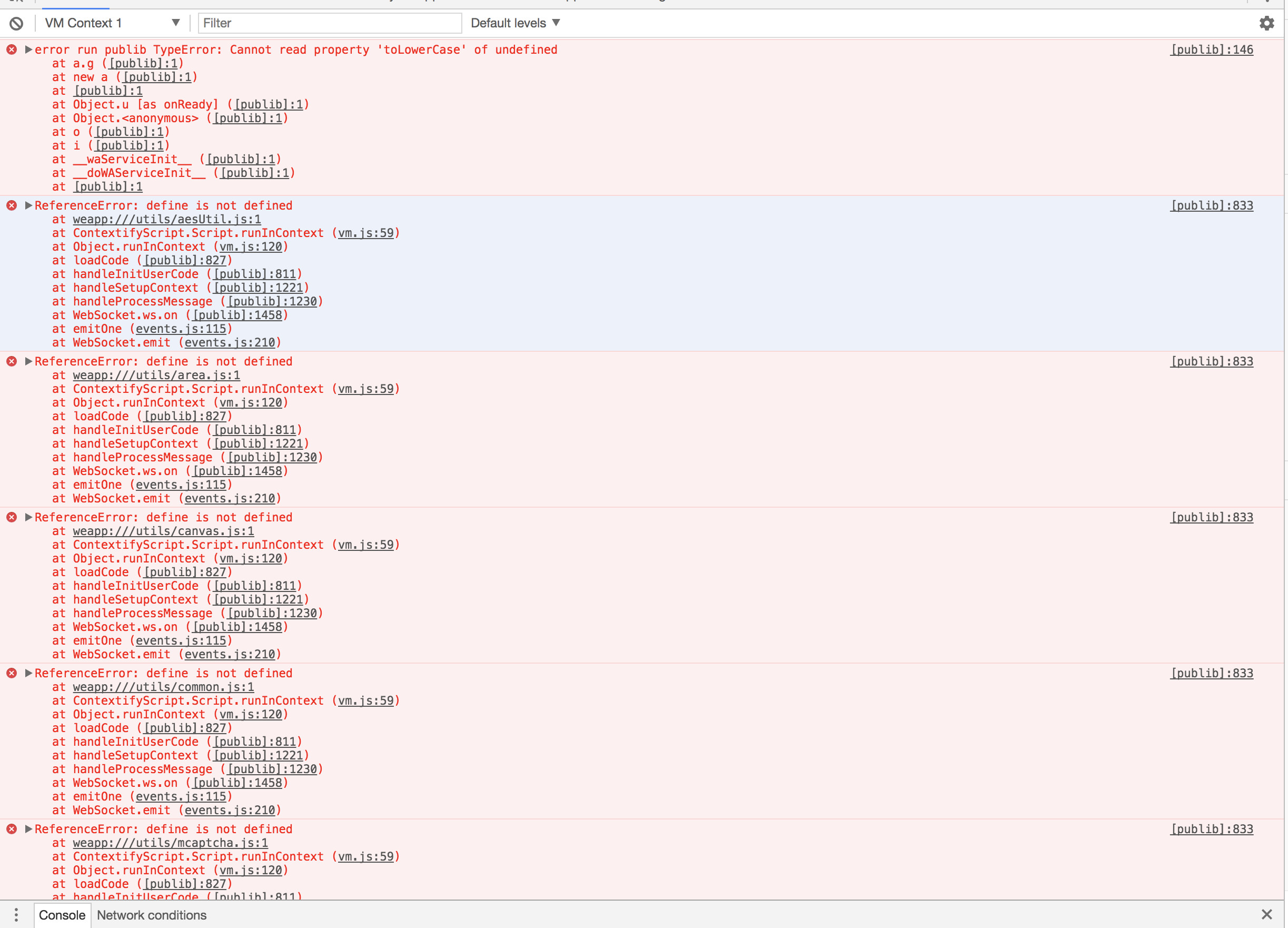Open vm.js:120 link in aesUtil.js error
This screenshot has height=928, width=1288.
point(251,247)
